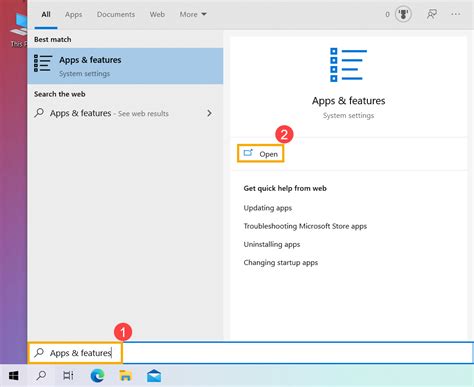Image resolution: width=474 pixels, height=387 pixels.
Task: Open Updating apps help link
Action: click(x=268, y=208)
